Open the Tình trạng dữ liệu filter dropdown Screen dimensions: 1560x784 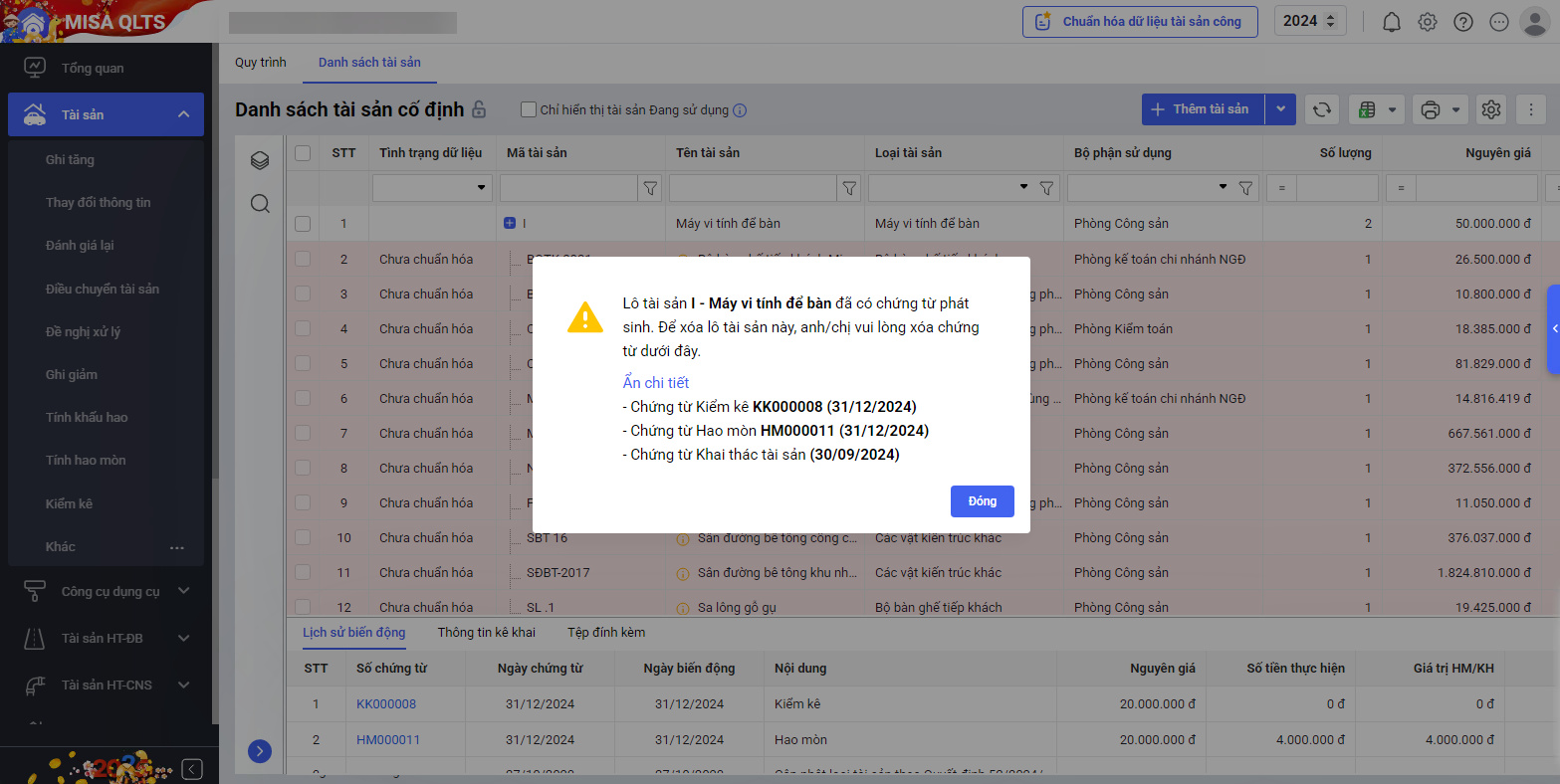pyautogui.click(x=482, y=188)
